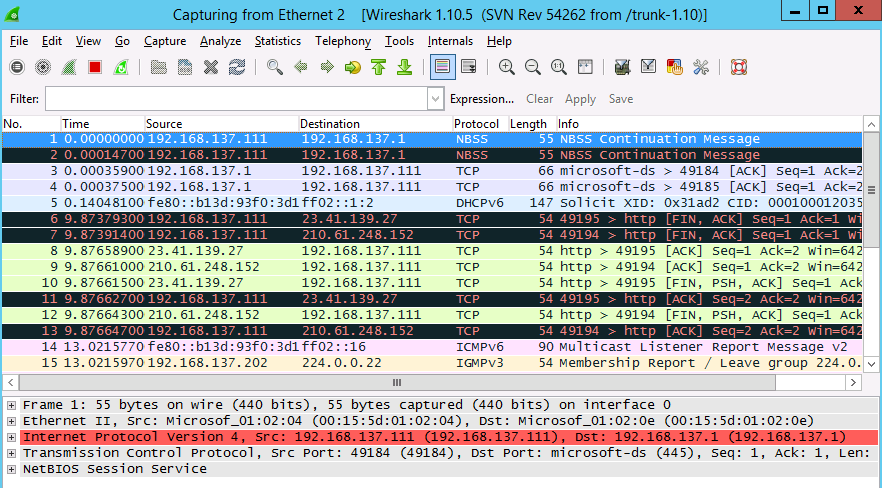Find a packet with magnifier icon
Image resolution: width=882 pixels, height=488 pixels.
[274, 67]
